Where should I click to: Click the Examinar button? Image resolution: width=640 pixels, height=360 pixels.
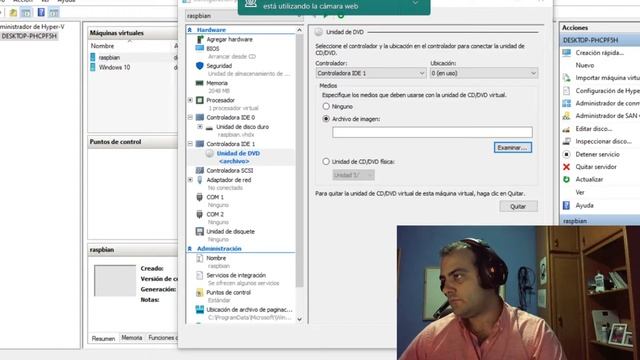coord(513,147)
